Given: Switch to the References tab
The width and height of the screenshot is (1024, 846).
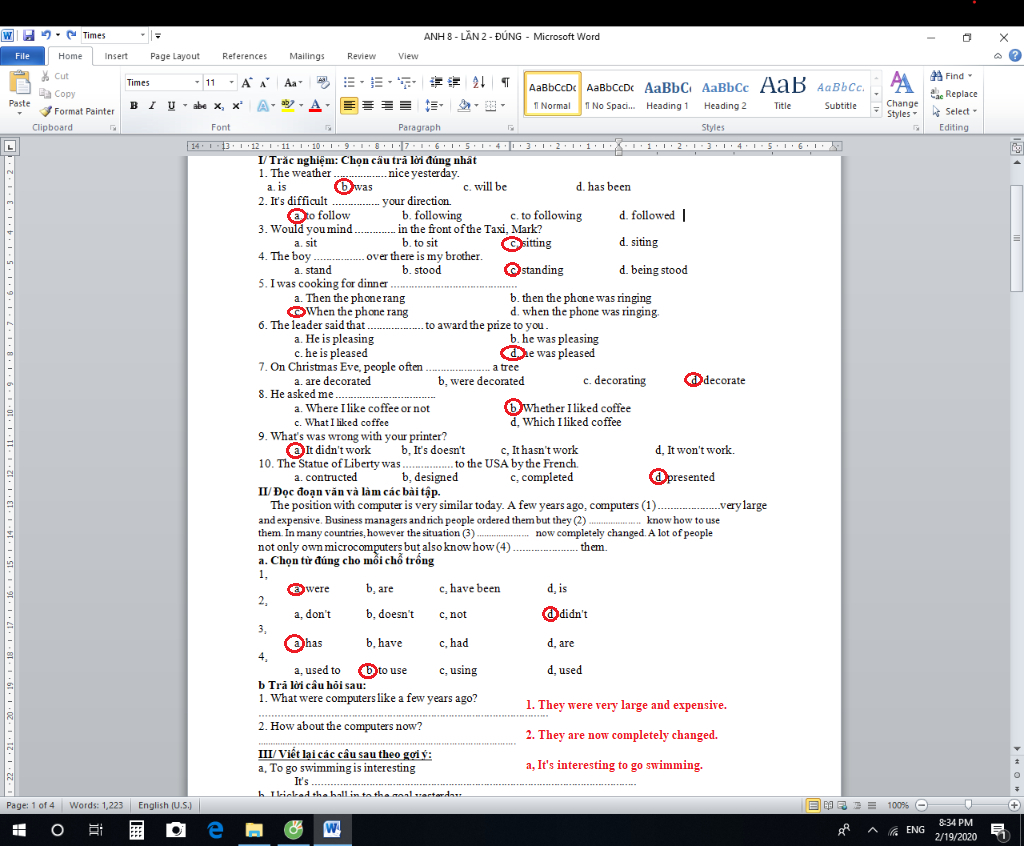Looking at the screenshot, I should pos(244,56).
